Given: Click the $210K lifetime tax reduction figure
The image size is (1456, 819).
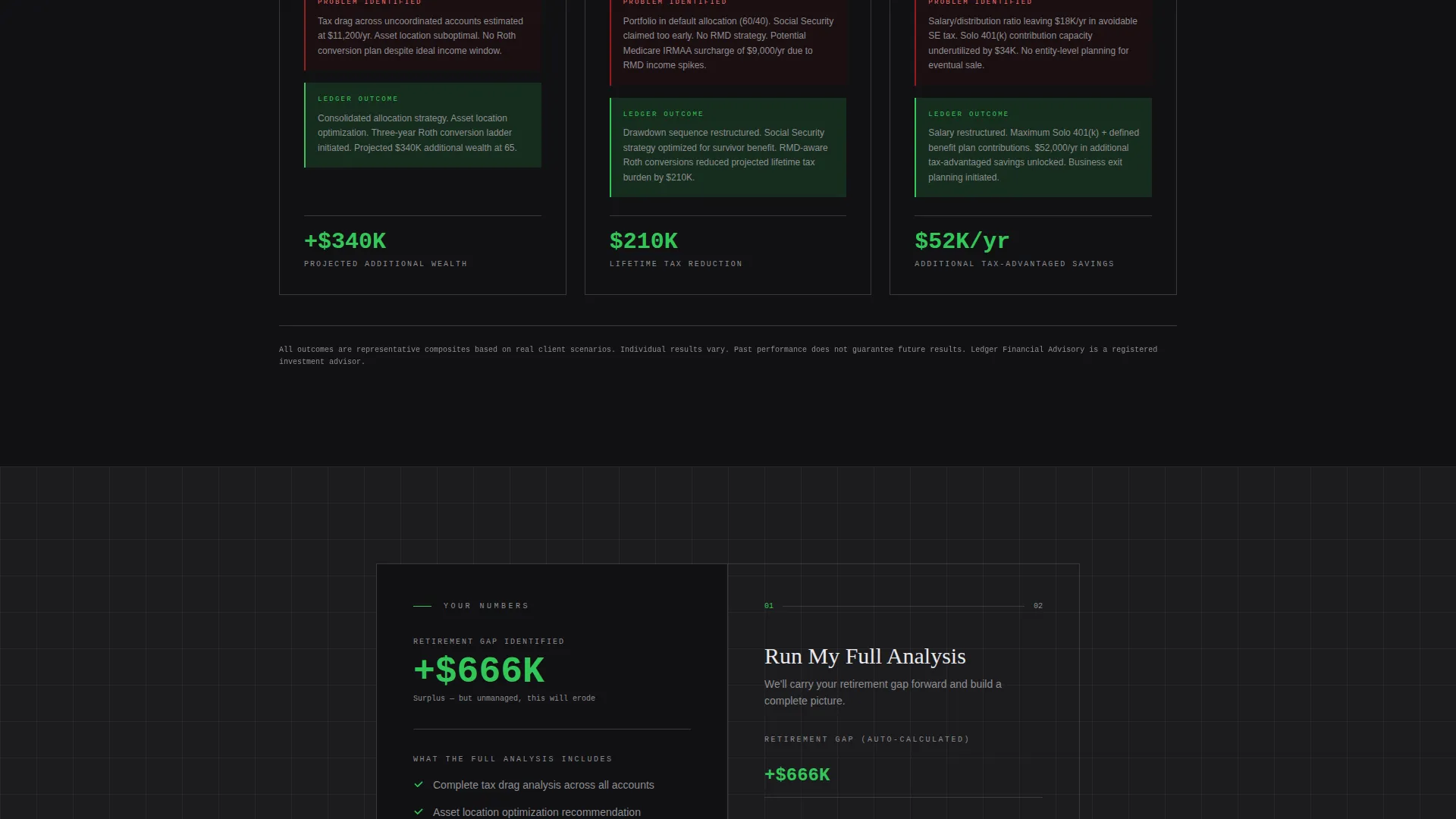Looking at the screenshot, I should 644,241.
